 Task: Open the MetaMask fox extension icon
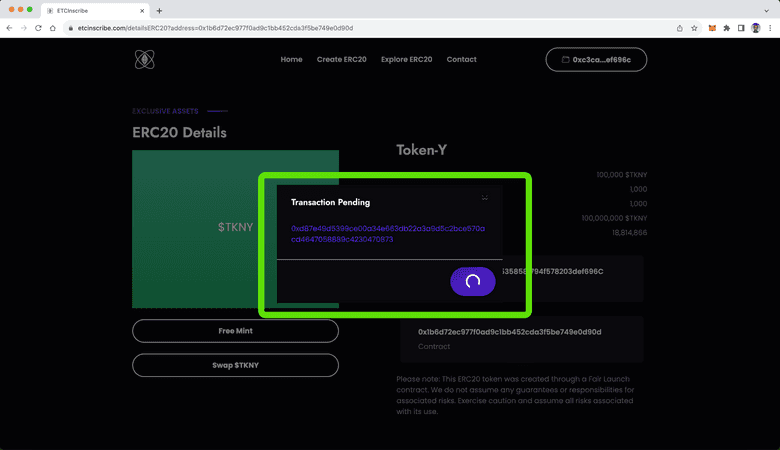[x=712, y=28]
